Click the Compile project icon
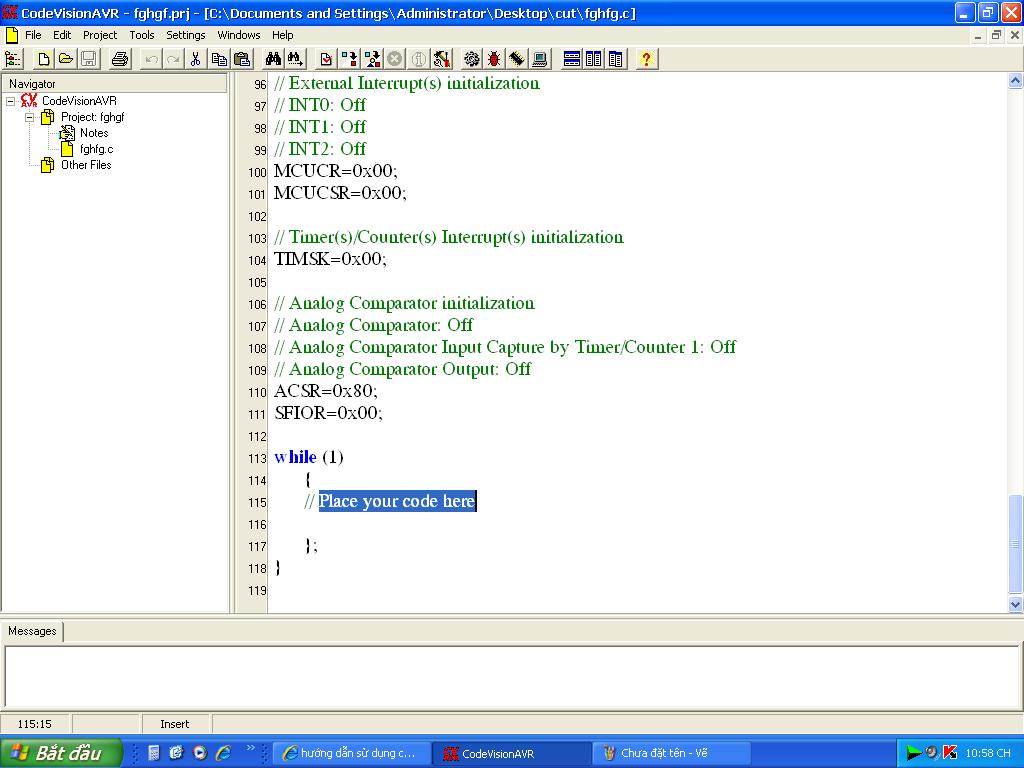The height and width of the screenshot is (768, 1024). coord(349,59)
